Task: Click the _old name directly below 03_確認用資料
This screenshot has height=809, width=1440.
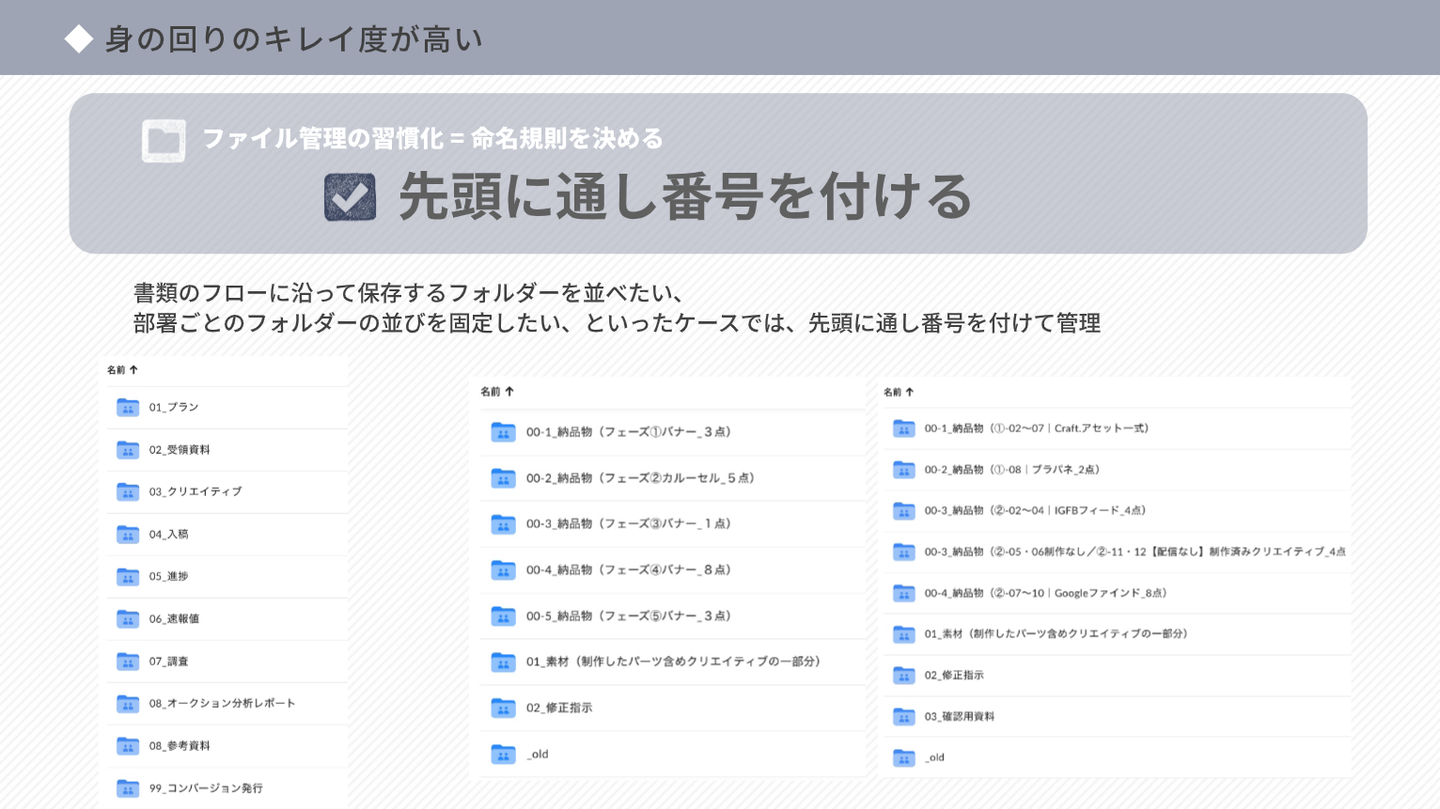Action: coord(935,758)
